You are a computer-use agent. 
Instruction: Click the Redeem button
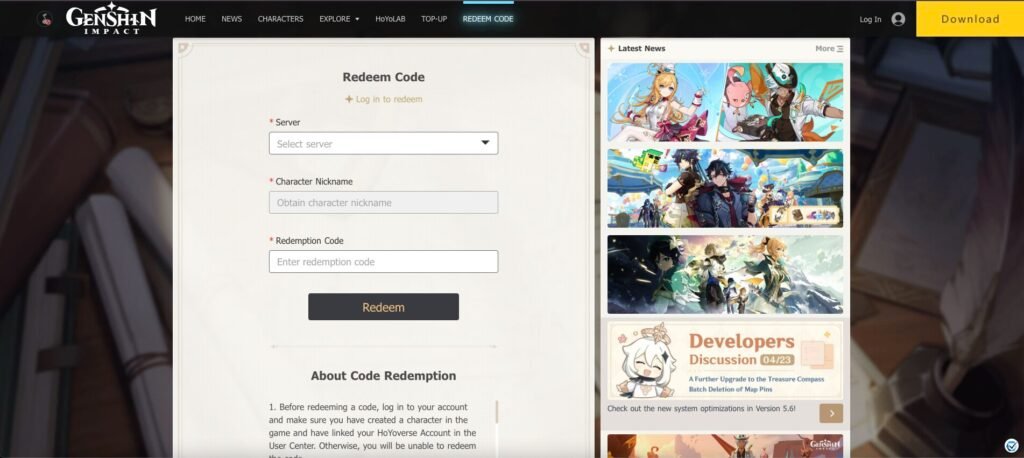(x=383, y=307)
